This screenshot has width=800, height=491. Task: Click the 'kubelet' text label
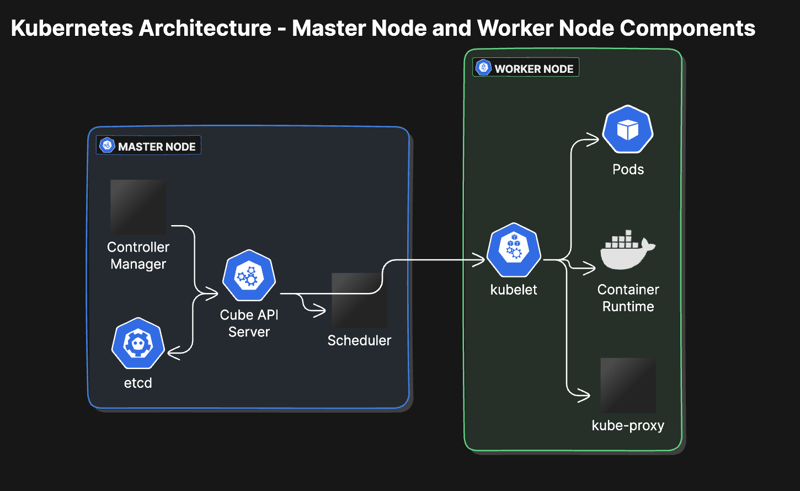(x=513, y=290)
